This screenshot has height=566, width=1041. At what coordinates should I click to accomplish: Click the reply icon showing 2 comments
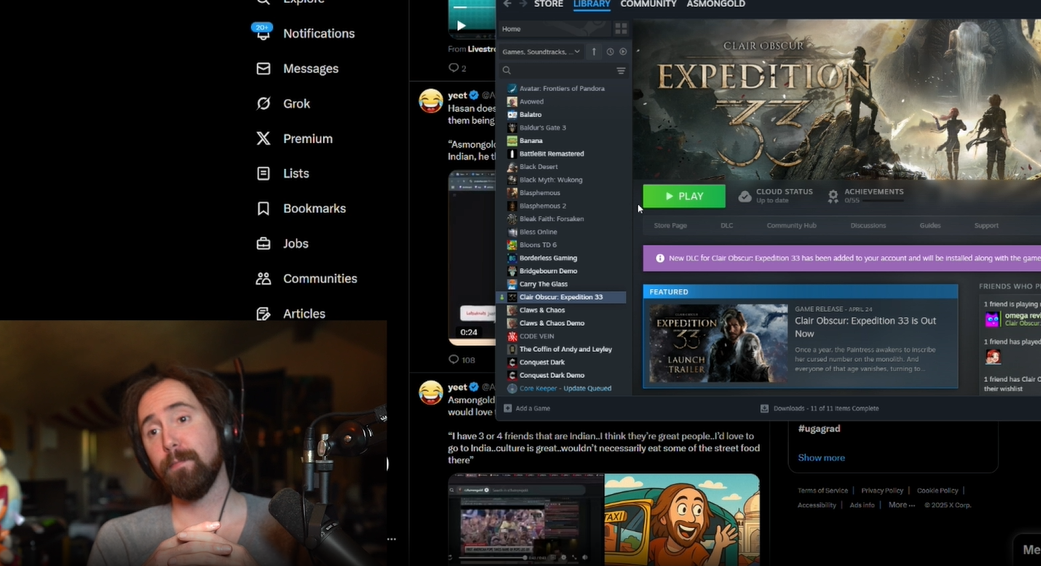coord(453,68)
